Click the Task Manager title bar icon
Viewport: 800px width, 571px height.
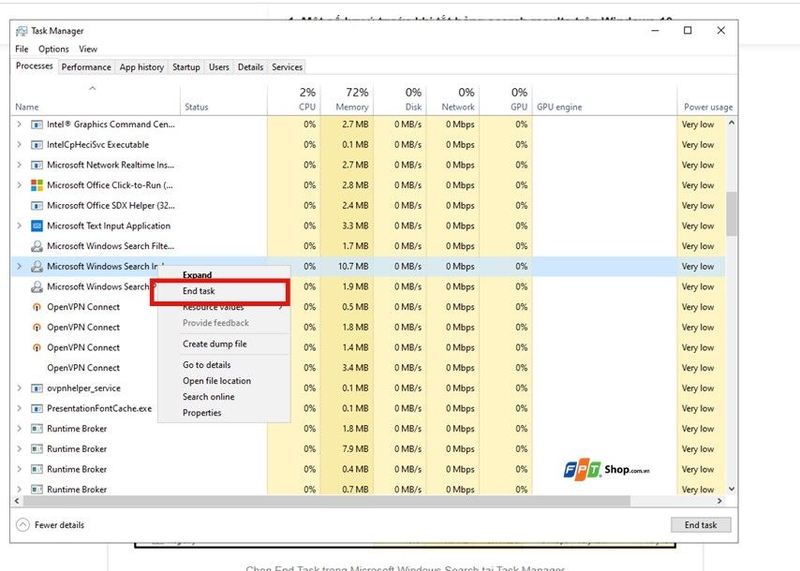pyautogui.click(x=21, y=31)
